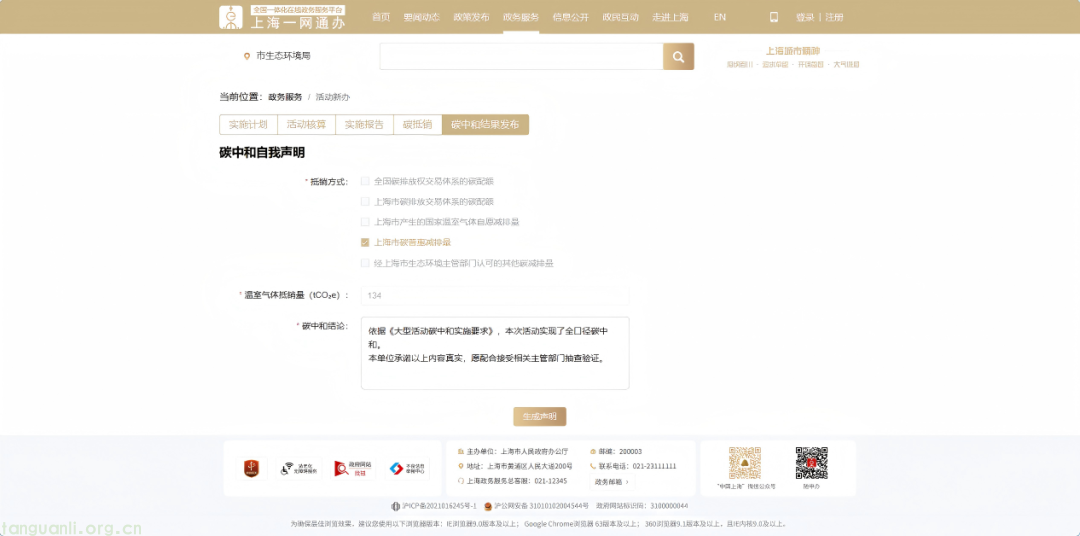Screen dimensions: 1080x536
Task: Click the address 上海市黄浦区人民大道200号
Action: (x=529, y=466)
